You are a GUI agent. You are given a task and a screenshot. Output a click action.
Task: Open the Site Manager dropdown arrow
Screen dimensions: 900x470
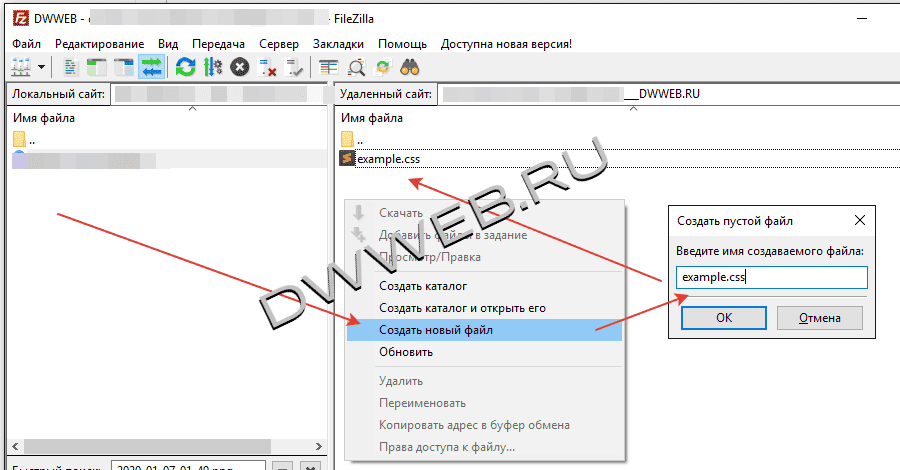(41, 67)
